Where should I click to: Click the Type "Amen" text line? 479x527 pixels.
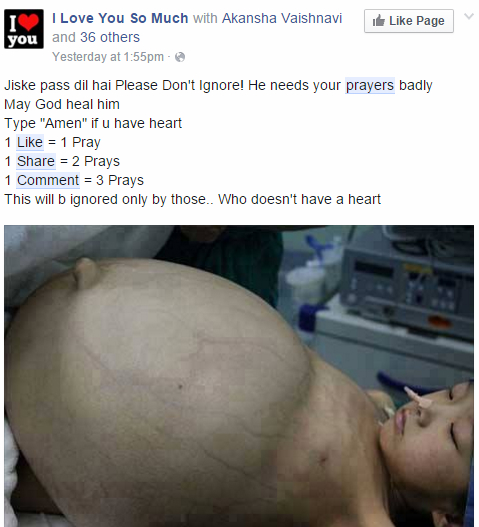(93, 123)
